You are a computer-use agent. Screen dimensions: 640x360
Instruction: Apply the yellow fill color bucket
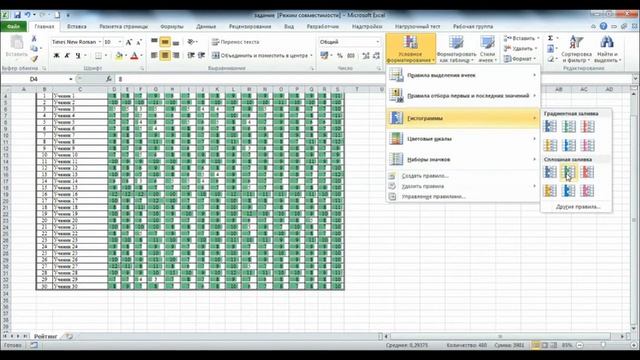[x=118, y=56]
